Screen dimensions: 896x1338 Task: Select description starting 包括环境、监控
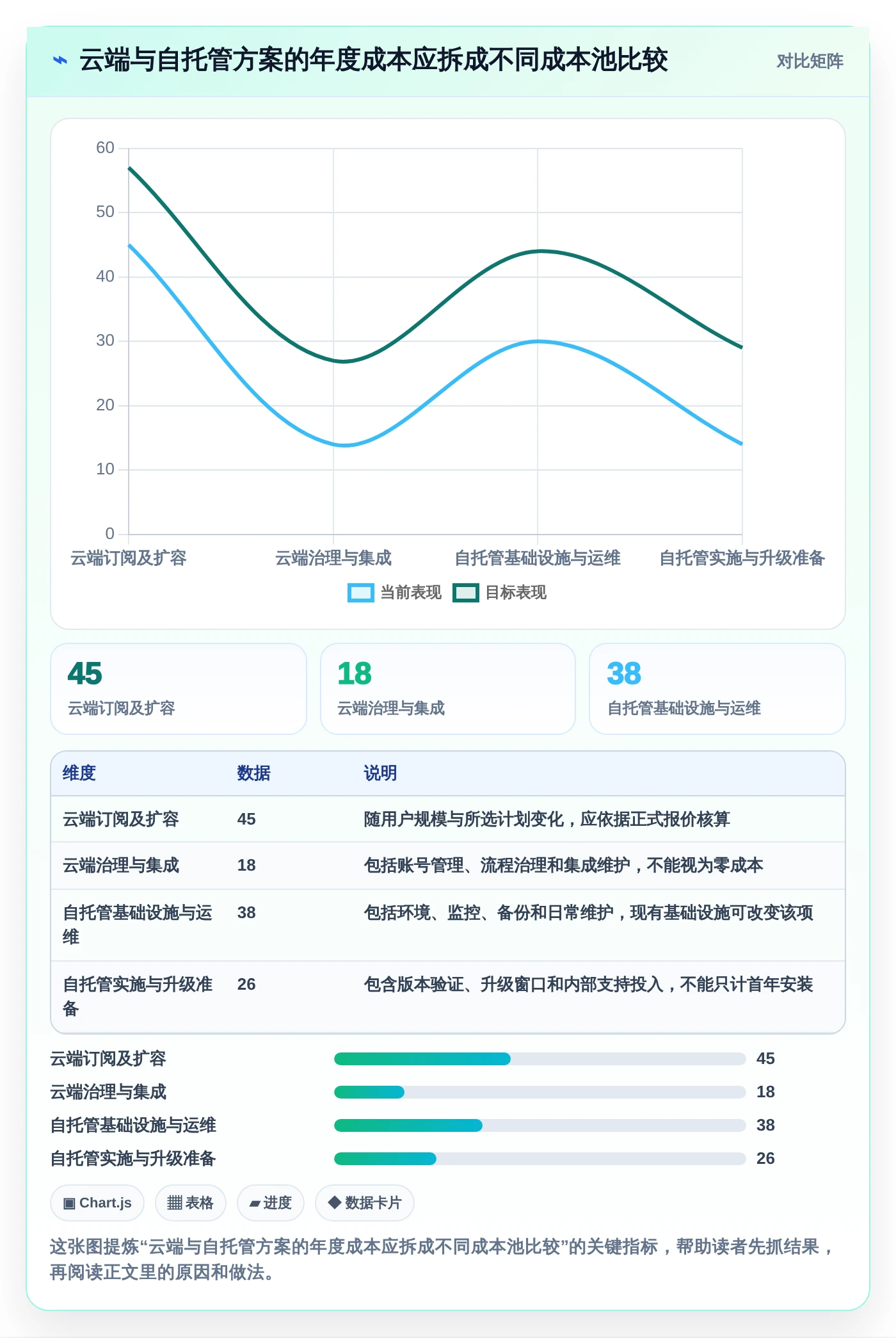click(589, 913)
